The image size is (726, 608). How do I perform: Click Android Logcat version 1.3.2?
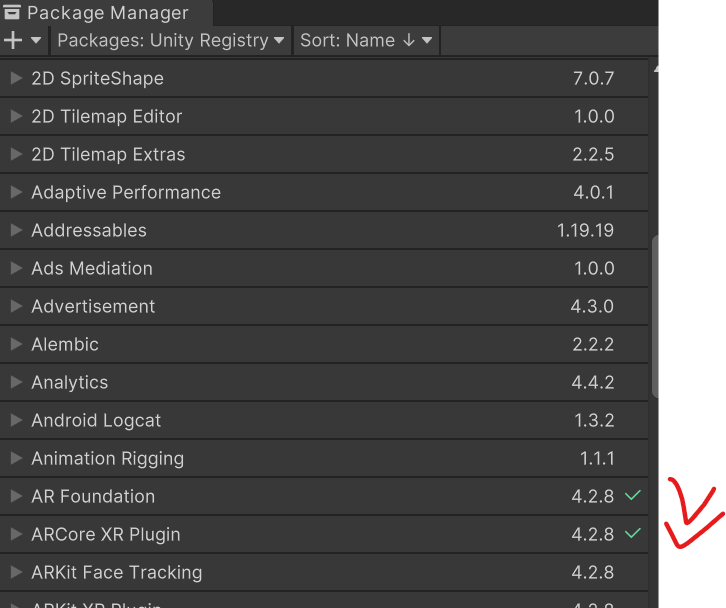click(594, 420)
